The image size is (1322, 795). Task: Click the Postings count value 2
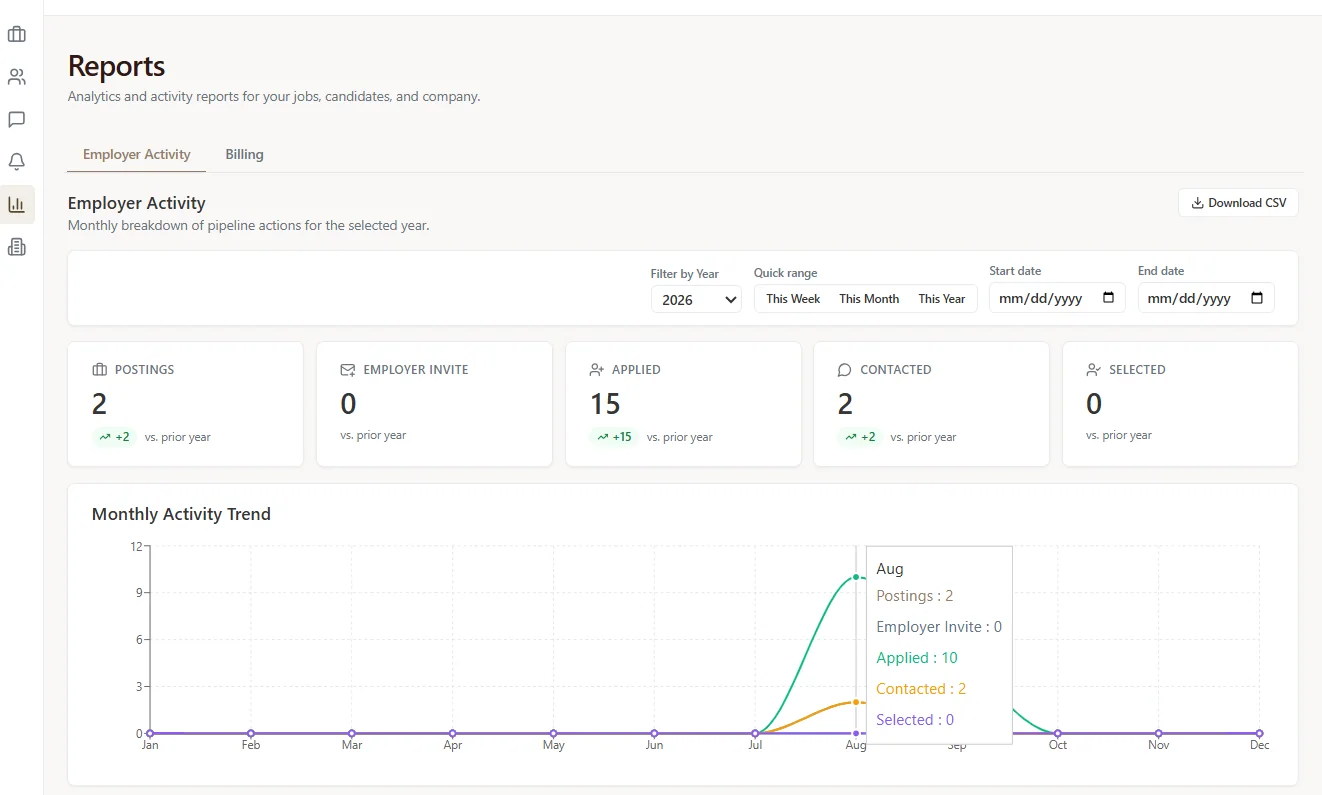click(x=99, y=404)
